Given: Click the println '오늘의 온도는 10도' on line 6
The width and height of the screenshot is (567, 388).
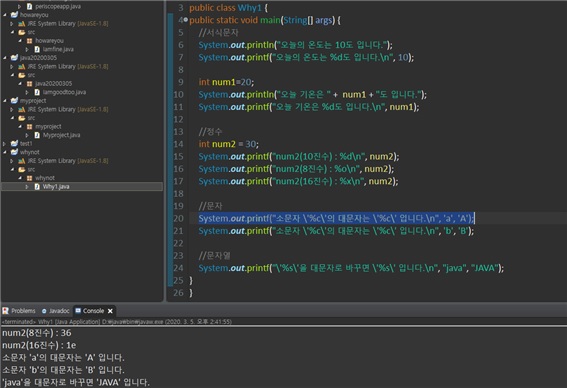Looking at the screenshot, I should (295, 45).
